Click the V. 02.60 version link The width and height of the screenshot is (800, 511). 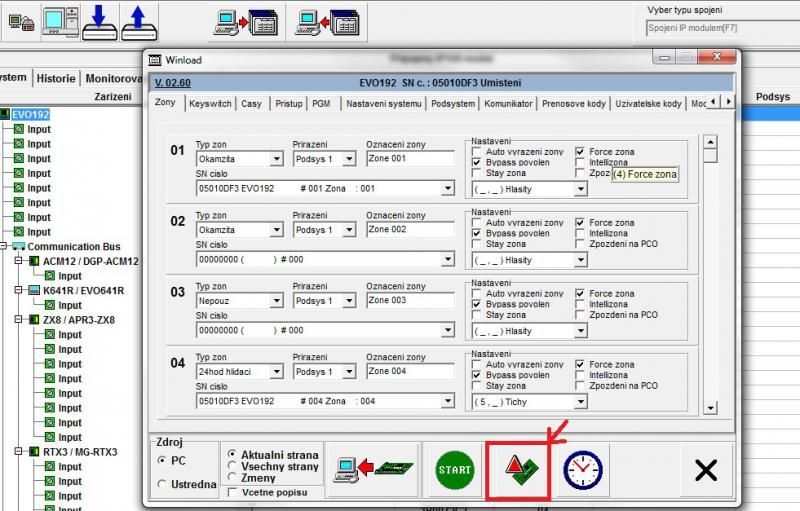[x=172, y=81]
